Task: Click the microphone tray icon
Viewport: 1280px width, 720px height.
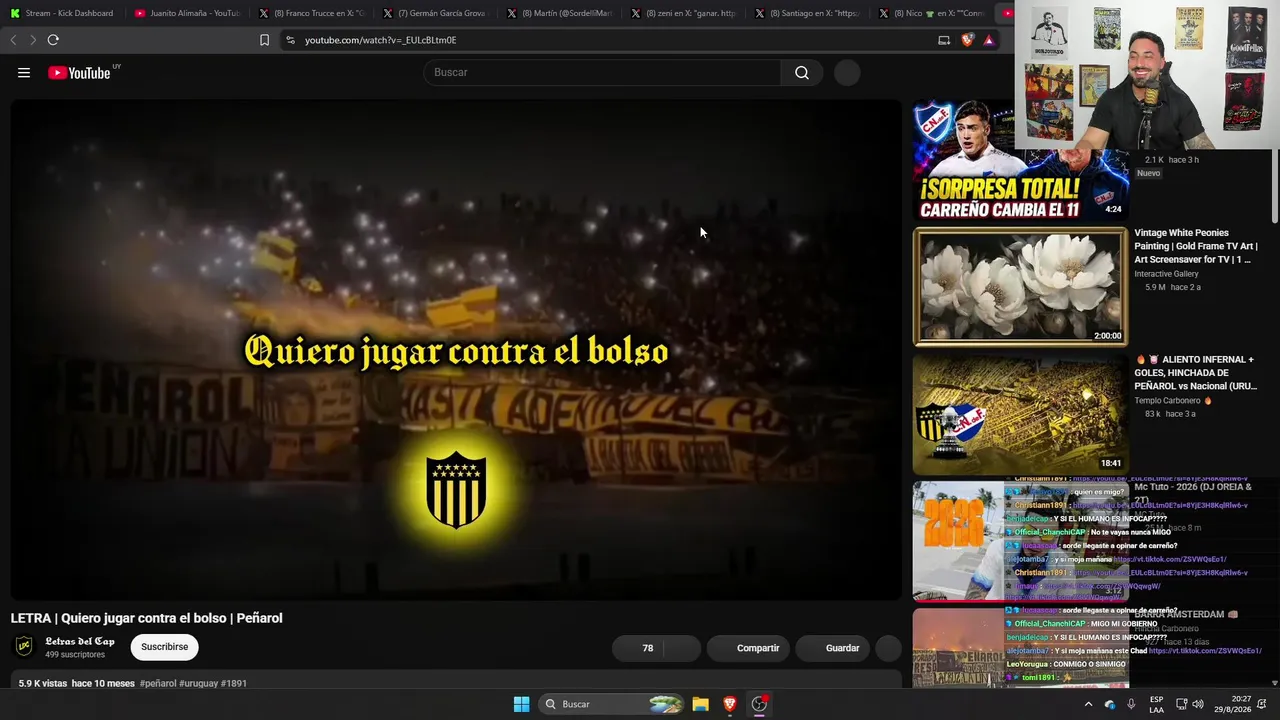Action: pyautogui.click(x=1131, y=704)
